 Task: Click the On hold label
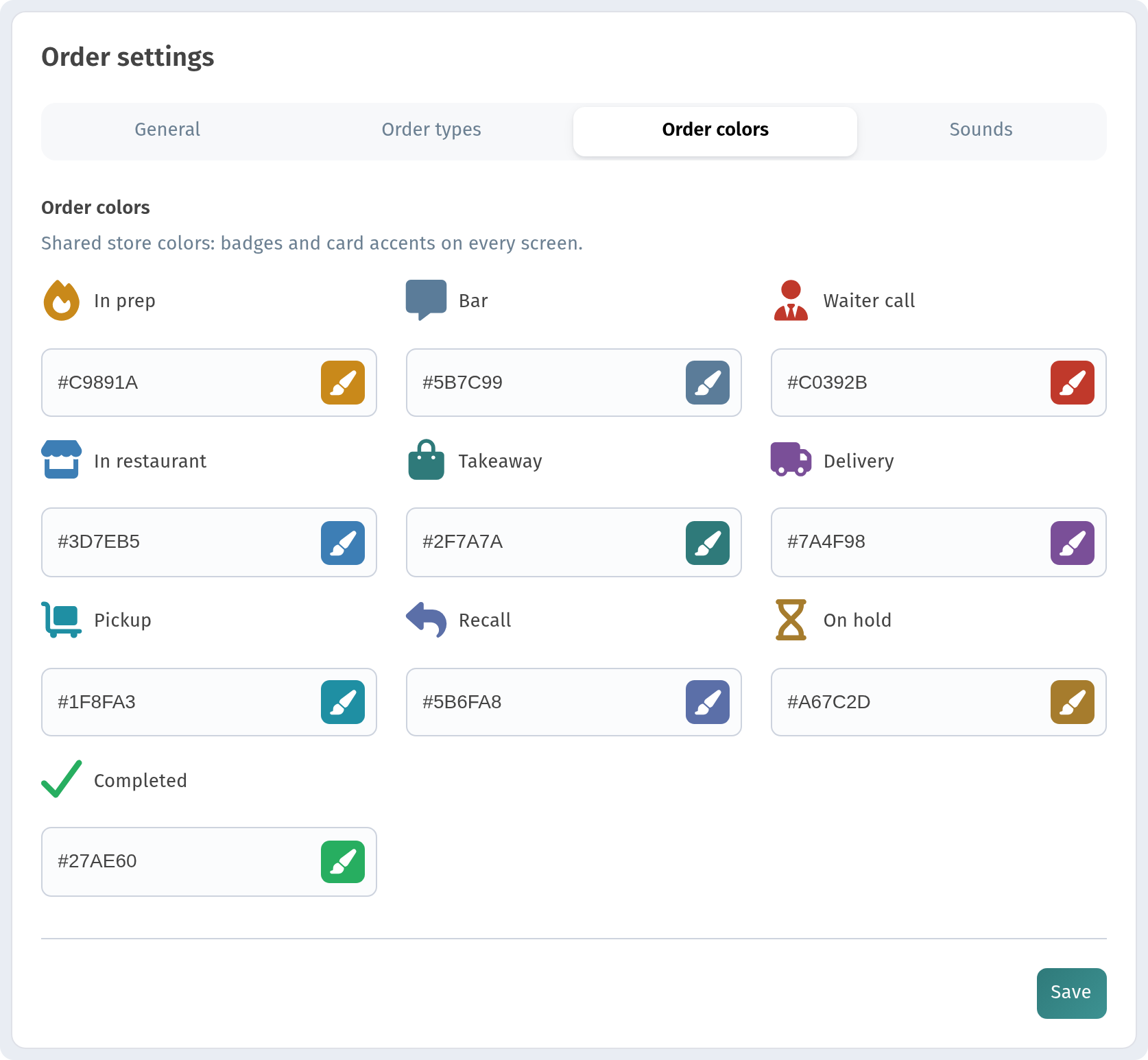click(857, 620)
